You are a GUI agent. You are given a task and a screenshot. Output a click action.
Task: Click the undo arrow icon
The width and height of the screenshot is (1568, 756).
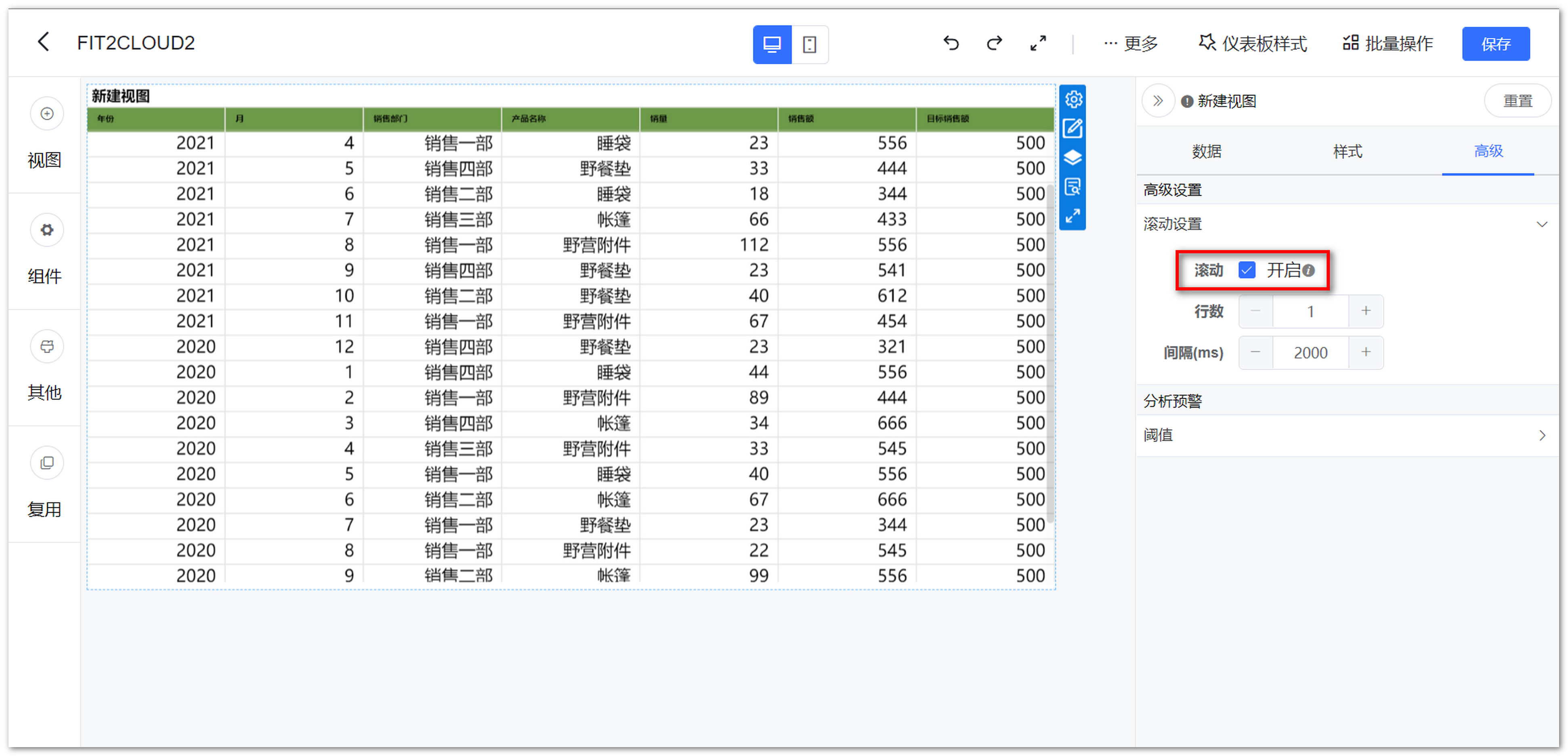950,43
